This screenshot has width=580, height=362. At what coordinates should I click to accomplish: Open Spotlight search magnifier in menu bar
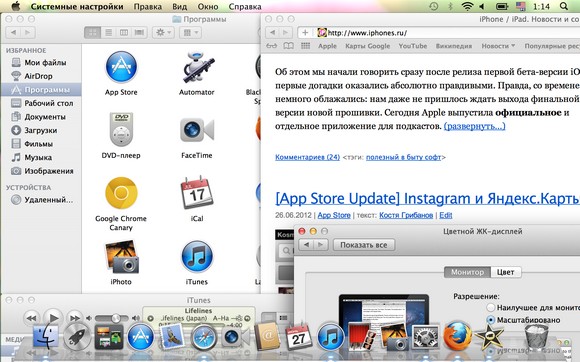pos(563,6)
